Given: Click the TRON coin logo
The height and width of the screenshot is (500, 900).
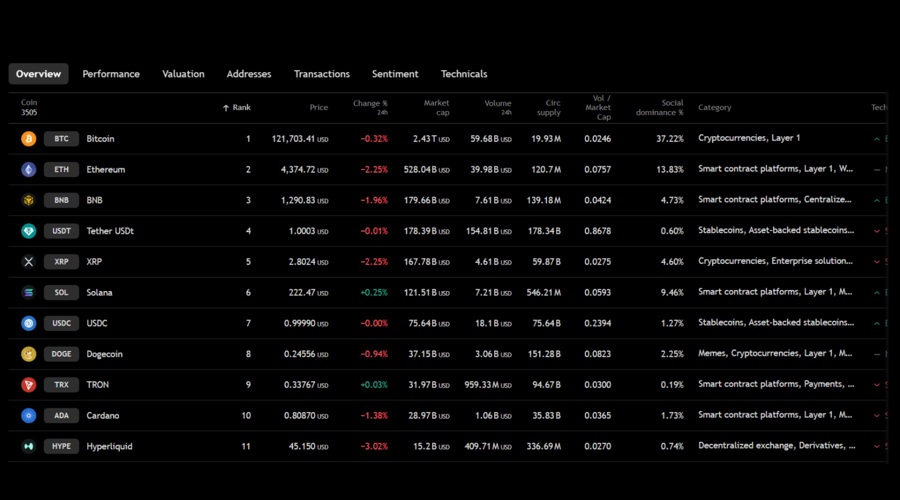Looking at the screenshot, I should [29, 385].
